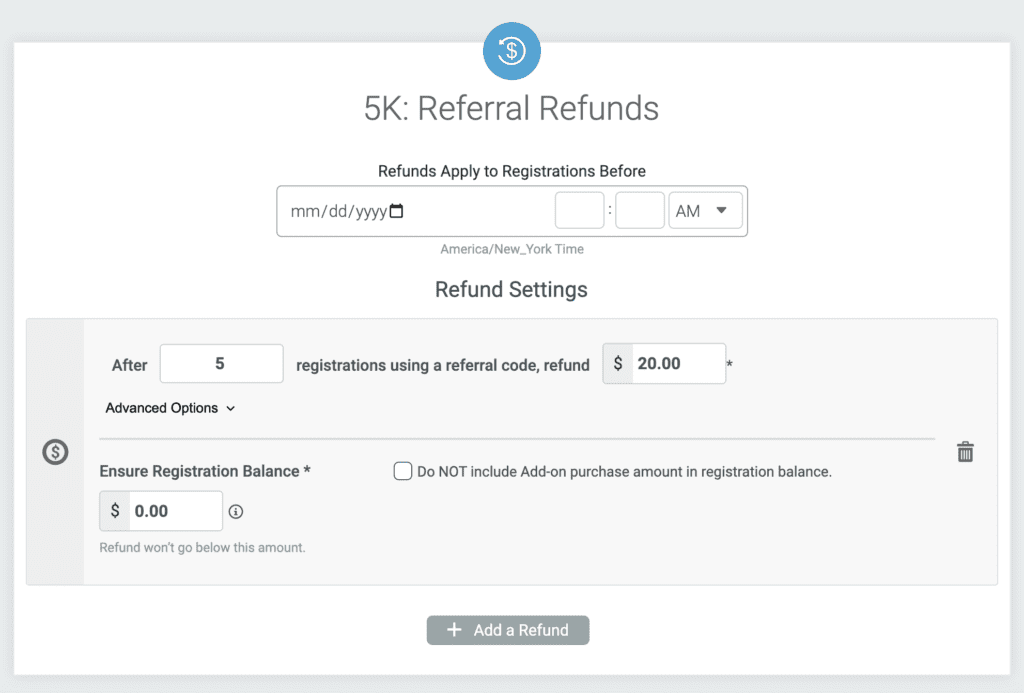Click the Add a Refund button
Viewport: 1024px width, 693px height.
click(x=508, y=630)
